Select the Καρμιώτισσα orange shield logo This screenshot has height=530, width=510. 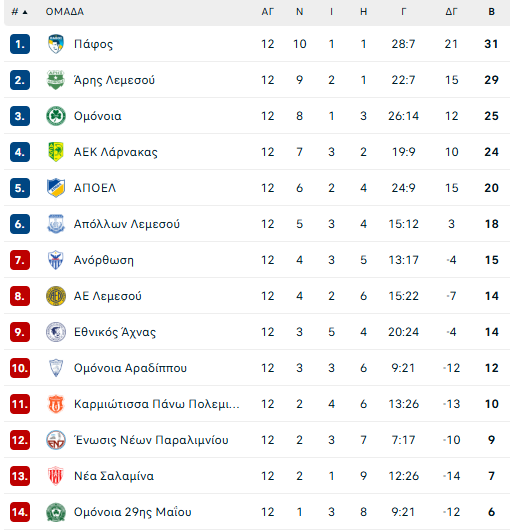pos(56,404)
